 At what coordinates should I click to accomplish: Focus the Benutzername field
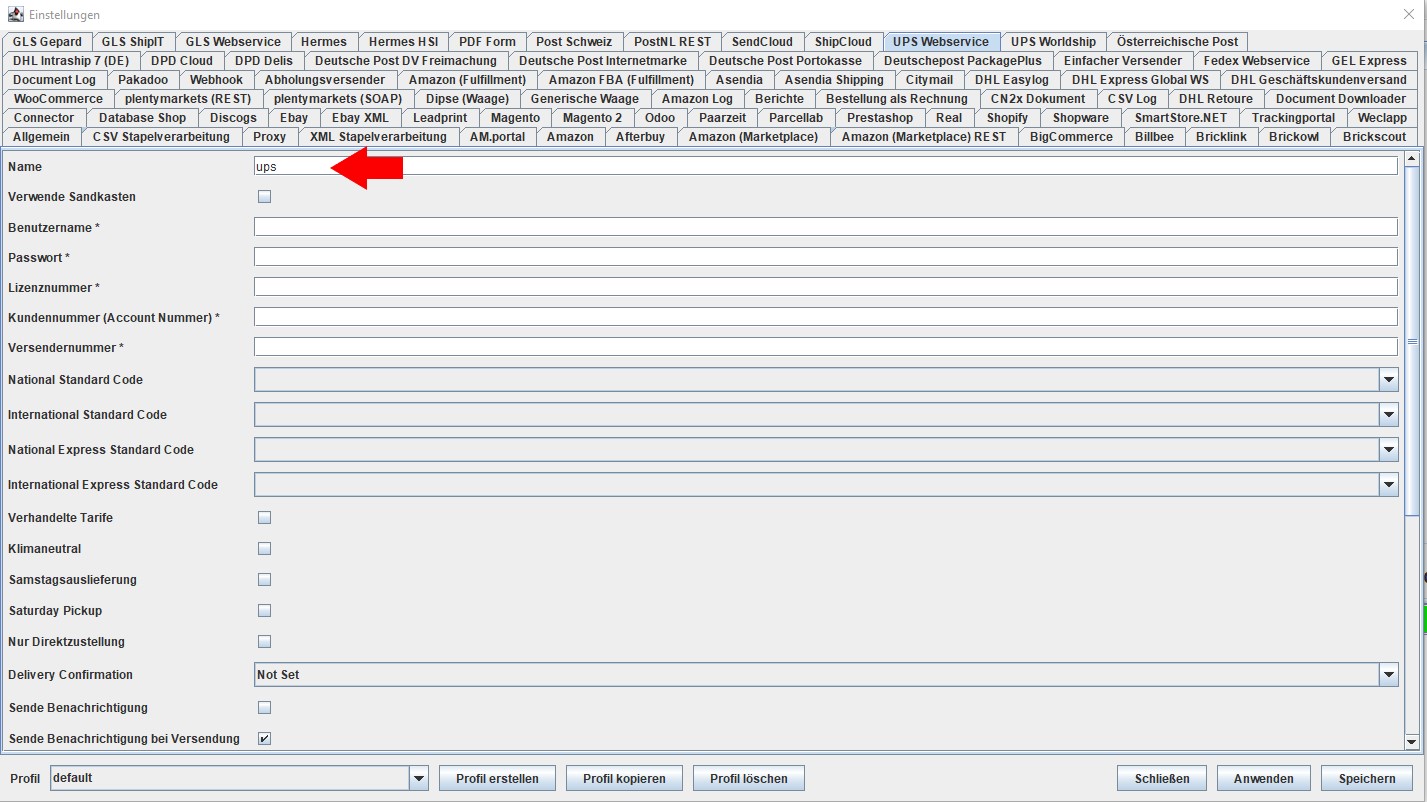point(826,227)
